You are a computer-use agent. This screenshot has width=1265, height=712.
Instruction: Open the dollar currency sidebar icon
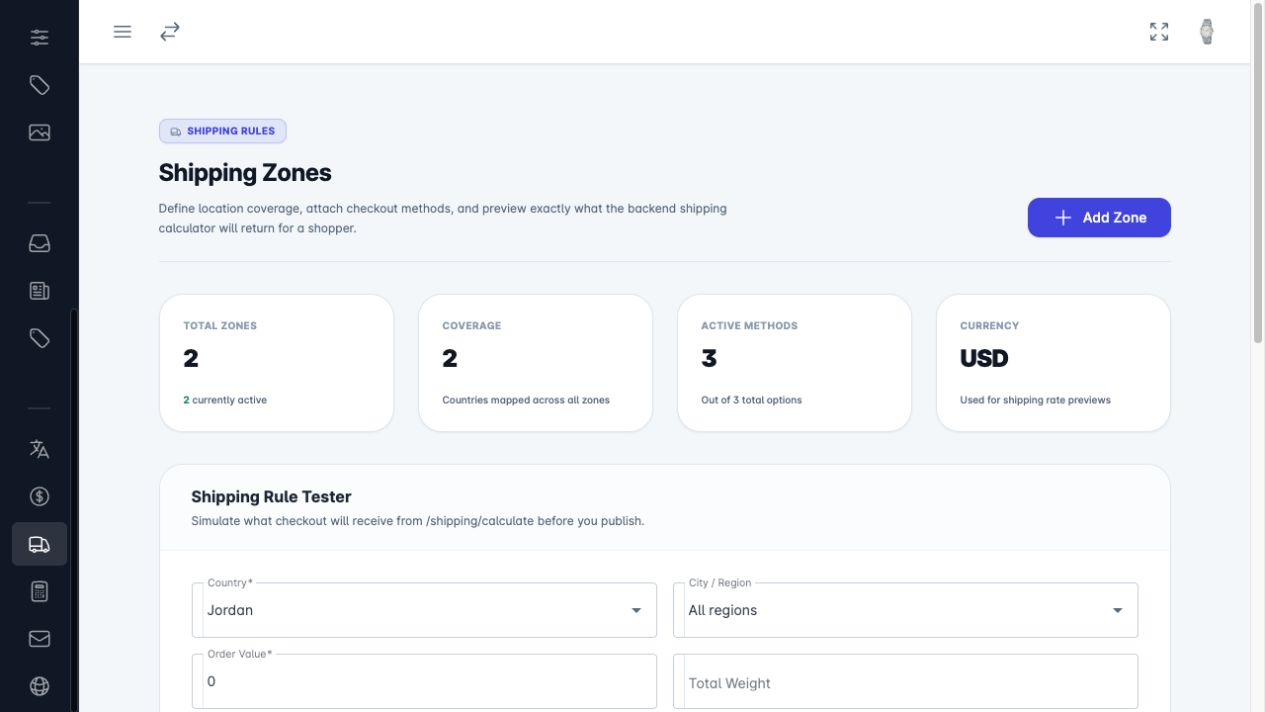[x=39, y=496]
